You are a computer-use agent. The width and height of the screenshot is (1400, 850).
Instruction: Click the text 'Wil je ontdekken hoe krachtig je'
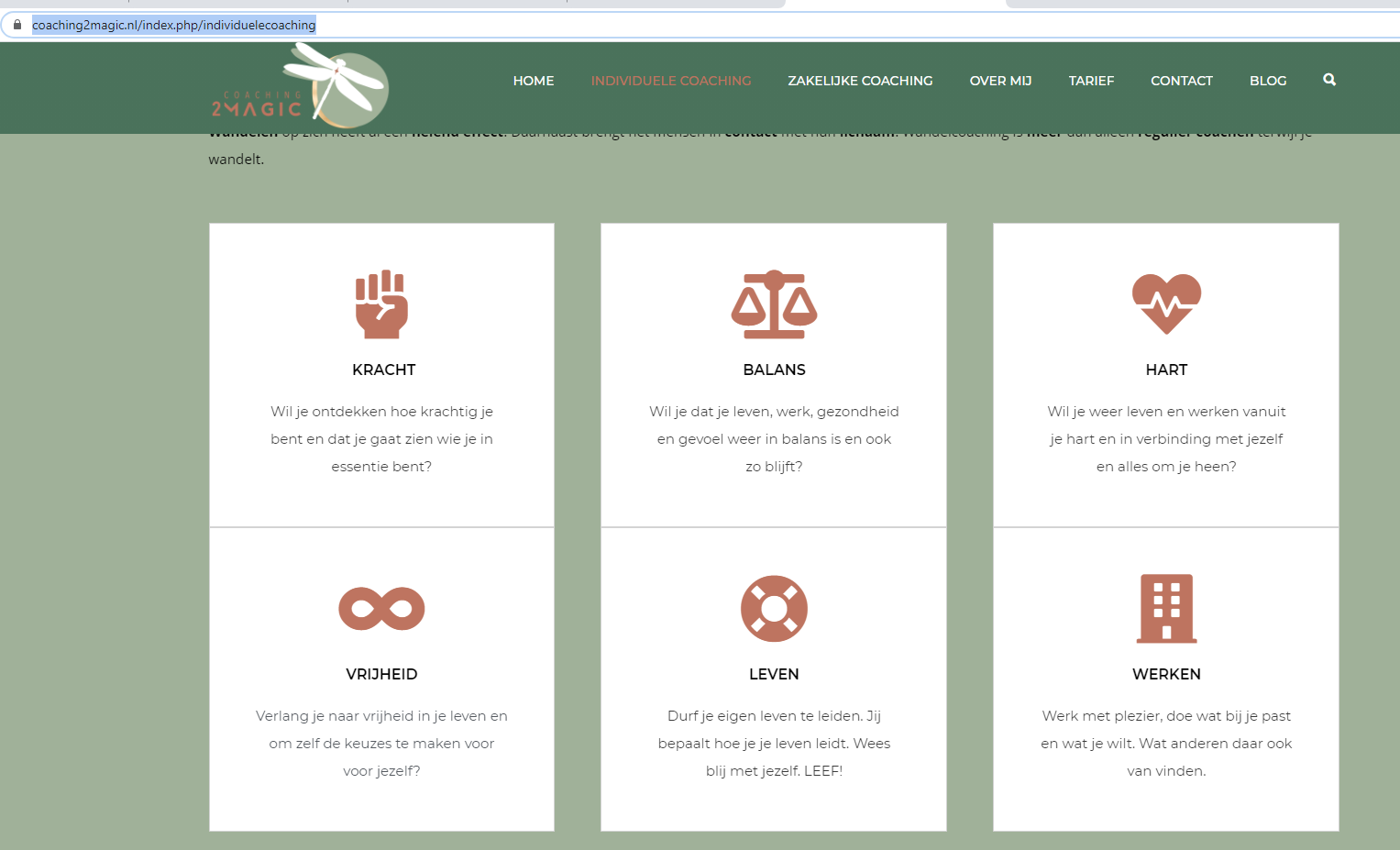tap(381, 412)
